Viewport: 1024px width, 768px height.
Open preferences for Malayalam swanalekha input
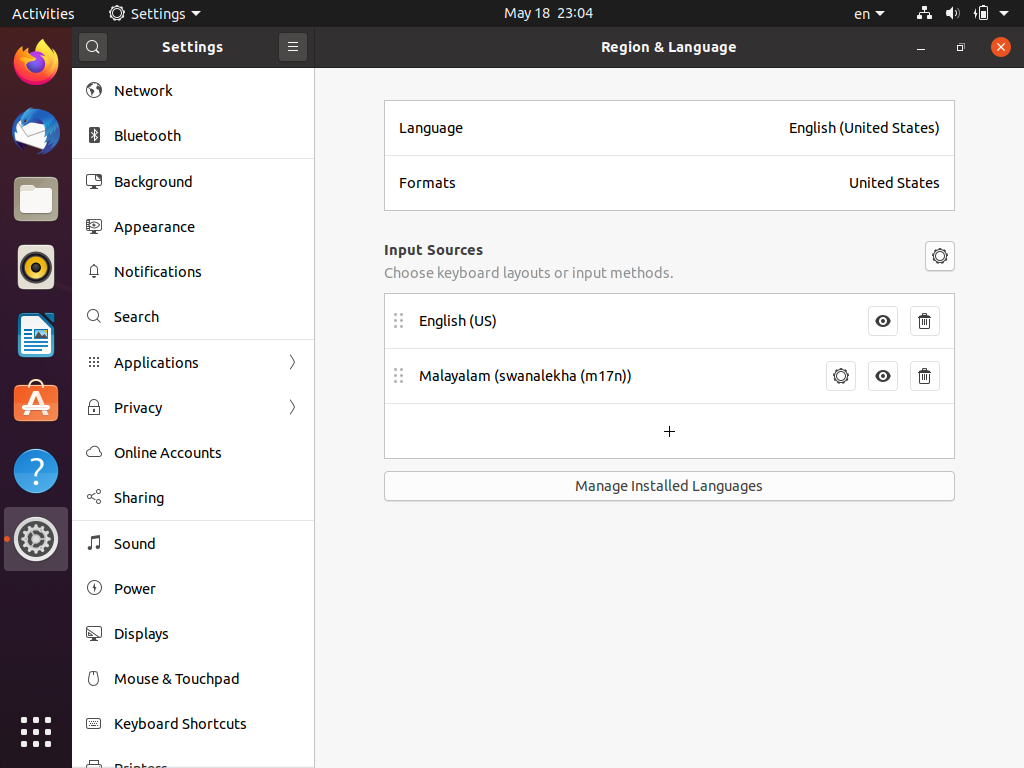pos(841,376)
